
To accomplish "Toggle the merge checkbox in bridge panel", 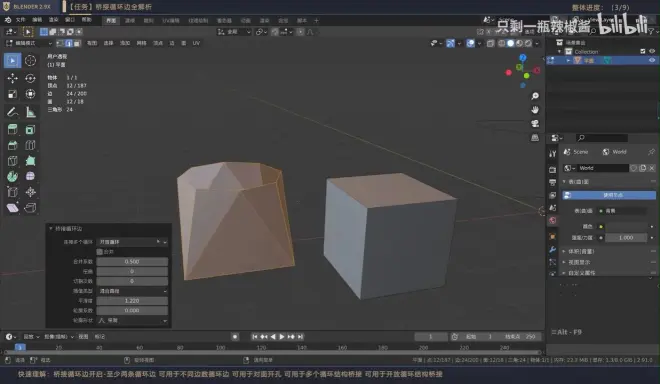I will (100, 252).
